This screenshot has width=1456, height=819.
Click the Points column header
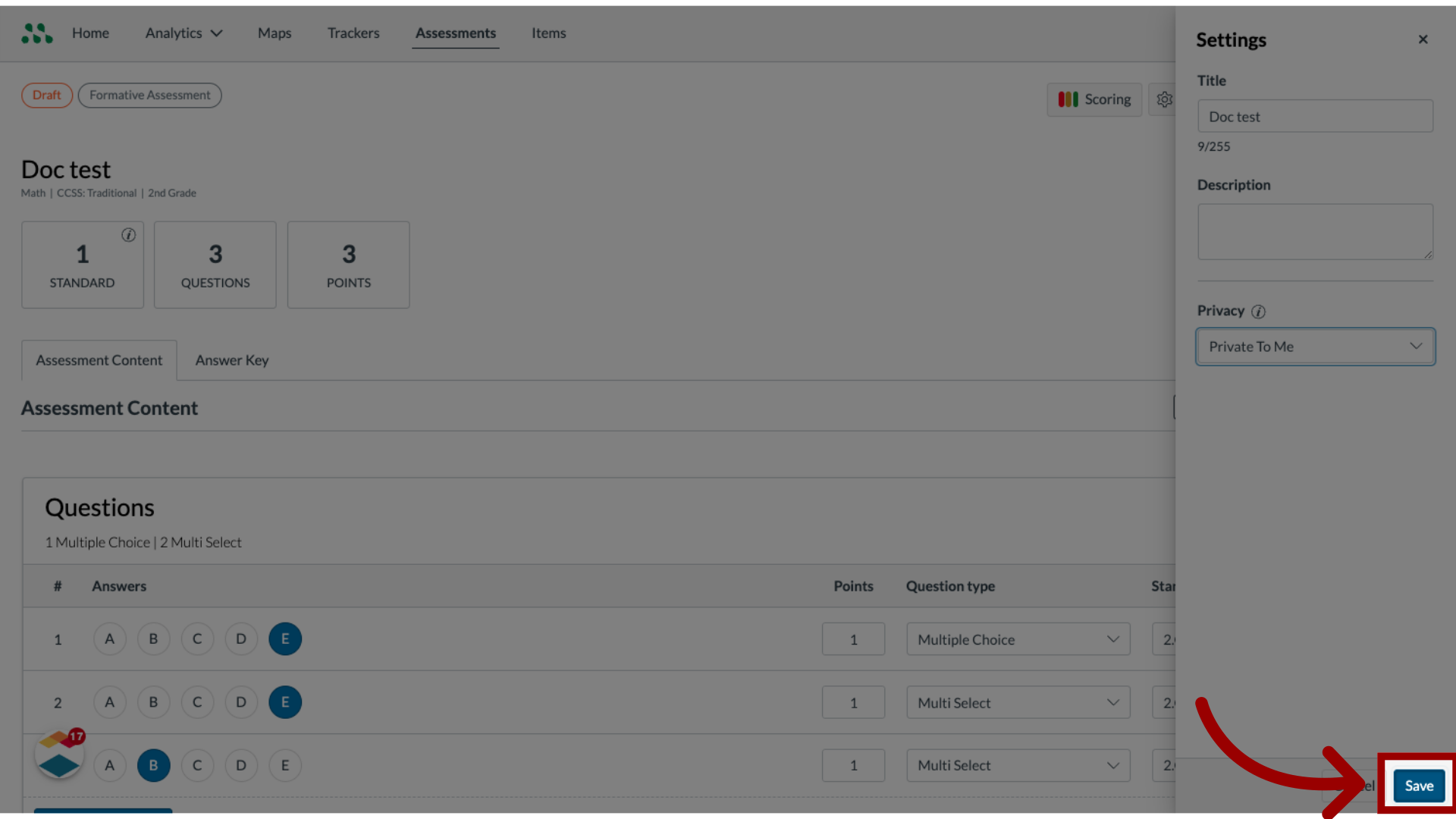(853, 586)
